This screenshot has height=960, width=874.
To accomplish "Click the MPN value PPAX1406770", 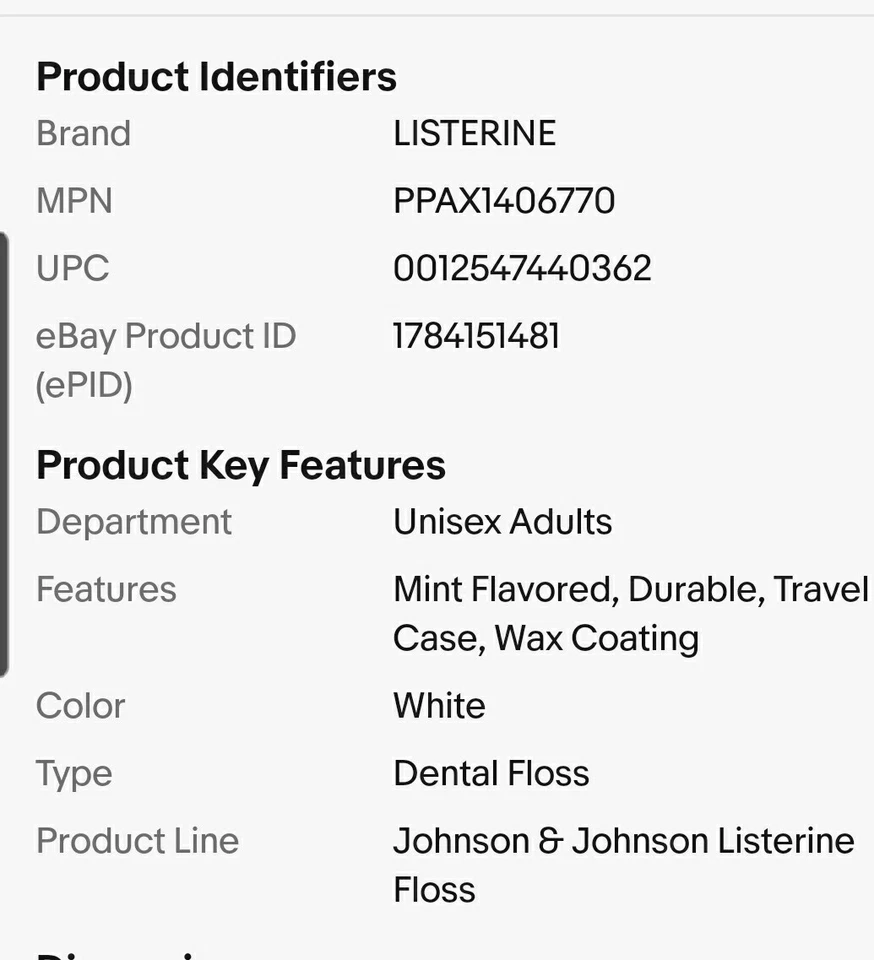I will pyautogui.click(x=504, y=200).
